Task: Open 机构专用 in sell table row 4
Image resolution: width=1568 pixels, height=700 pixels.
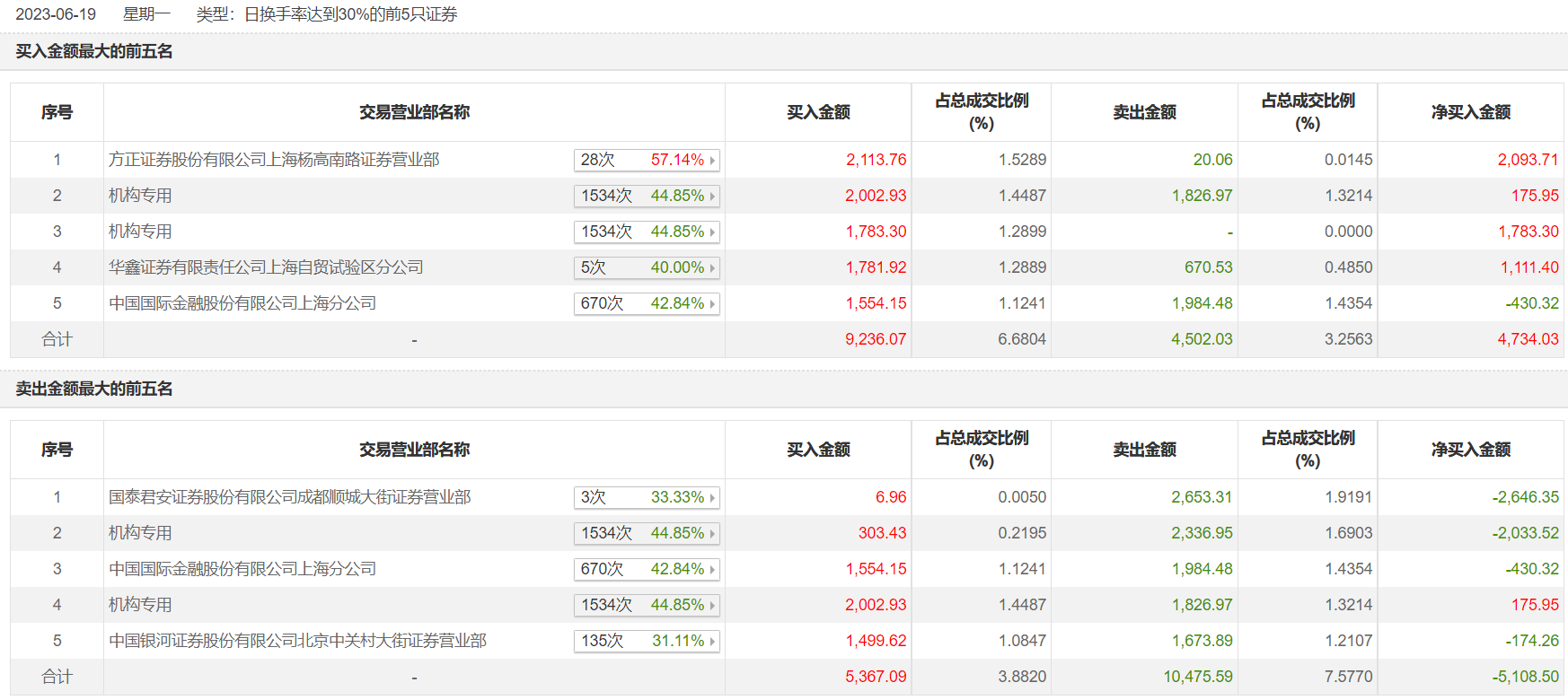Action: coord(140,605)
